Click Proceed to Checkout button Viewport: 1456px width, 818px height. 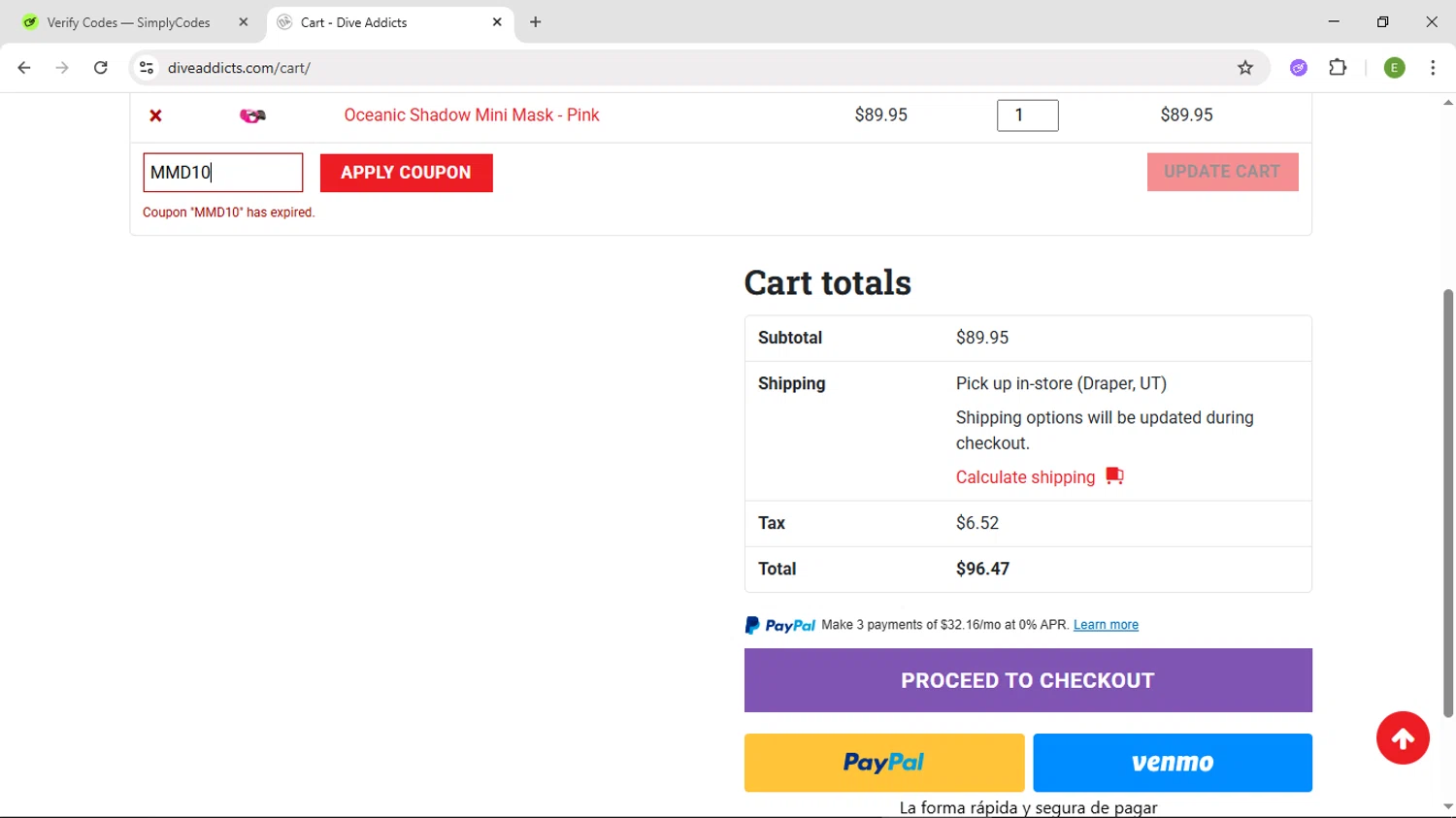coord(1028,680)
